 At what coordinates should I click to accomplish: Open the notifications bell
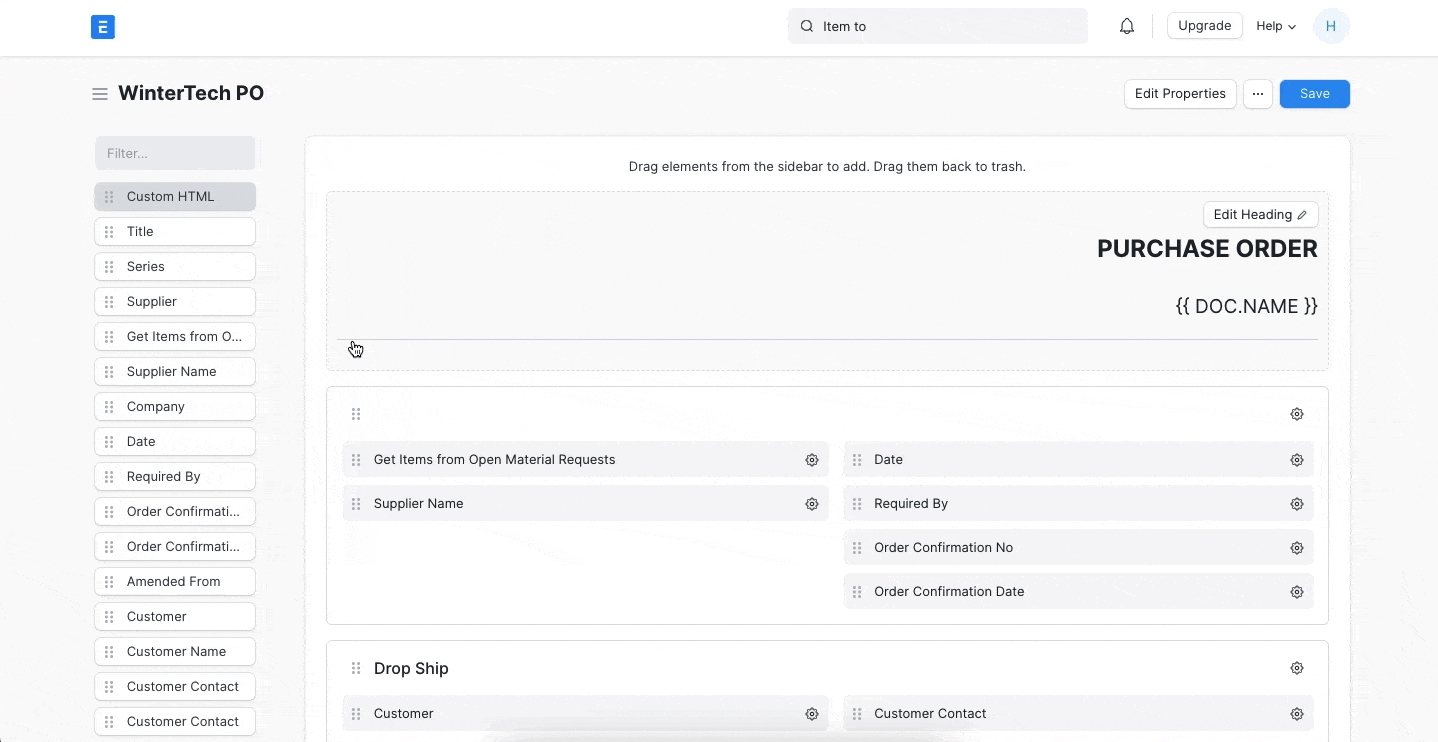(x=1127, y=27)
